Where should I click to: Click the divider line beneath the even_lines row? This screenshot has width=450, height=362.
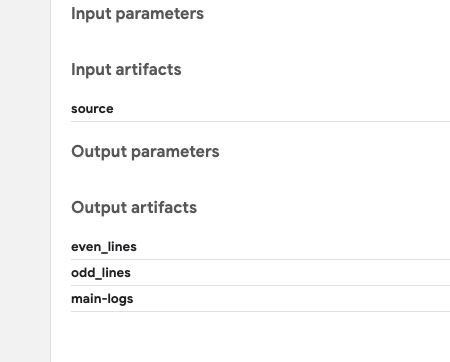[260, 259]
